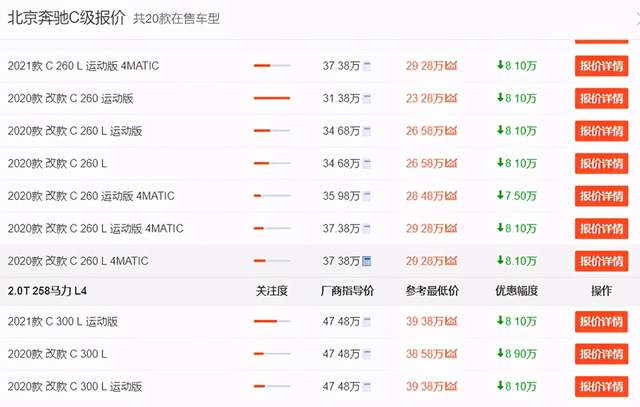Click model name 2020款 改款 C 260 L 4MATIC

click(78, 261)
